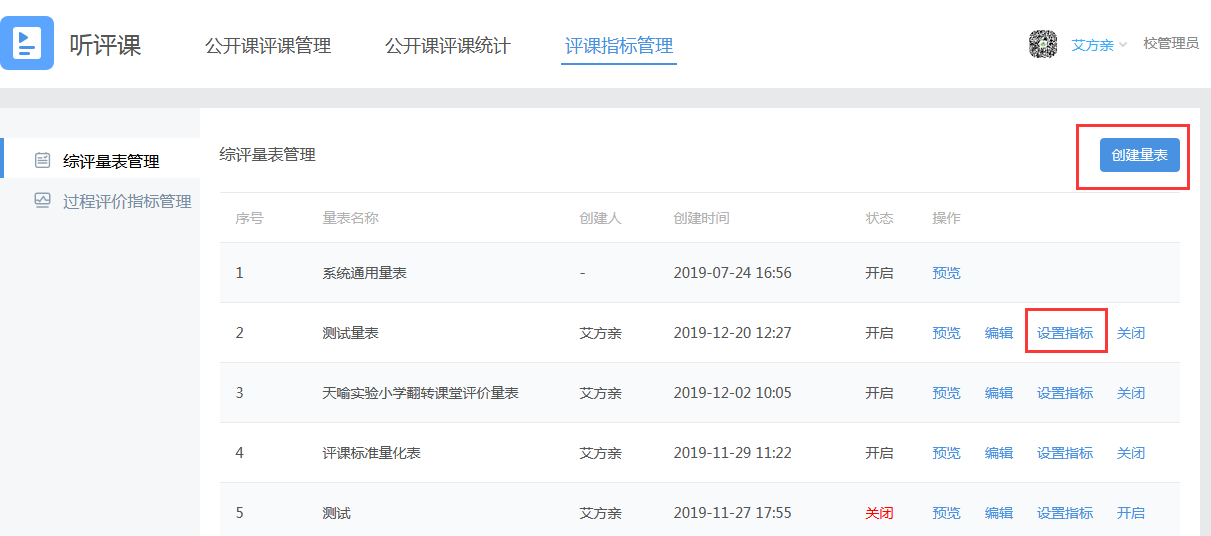Disable 评课标准量化表 via 关闭 link
This screenshot has height=536, width=1211.
[1131, 453]
